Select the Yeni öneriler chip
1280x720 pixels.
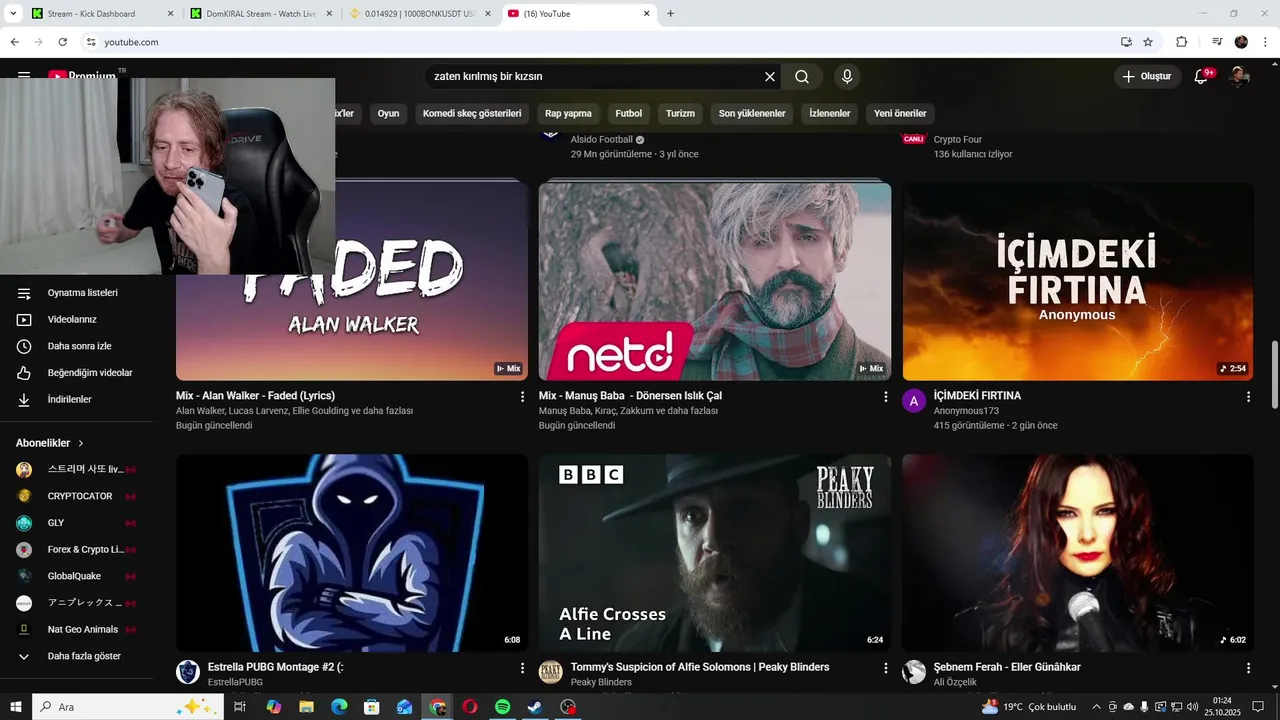900,113
